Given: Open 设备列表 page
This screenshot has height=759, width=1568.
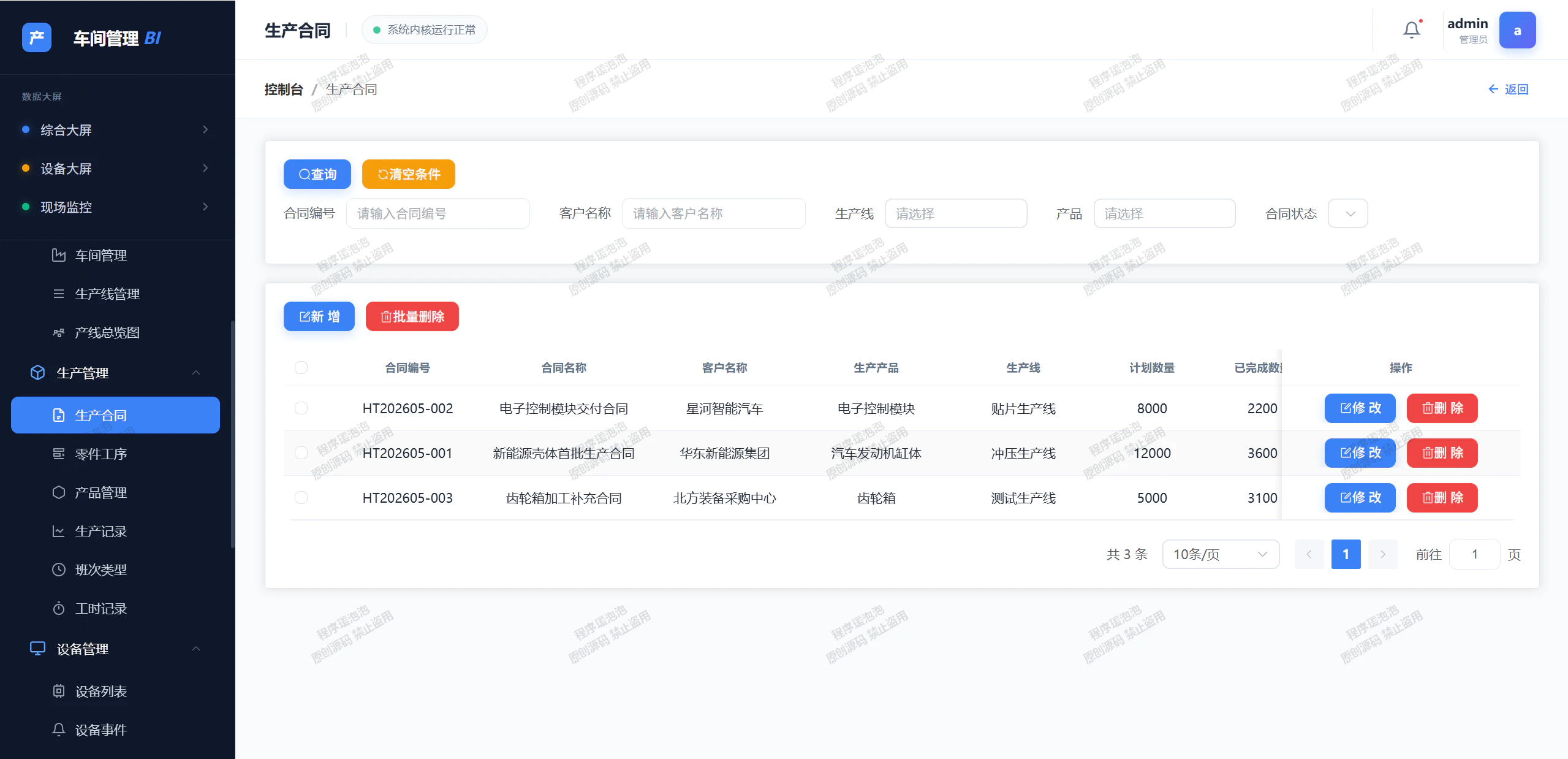Looking at the screenshot, I should 116,691.
